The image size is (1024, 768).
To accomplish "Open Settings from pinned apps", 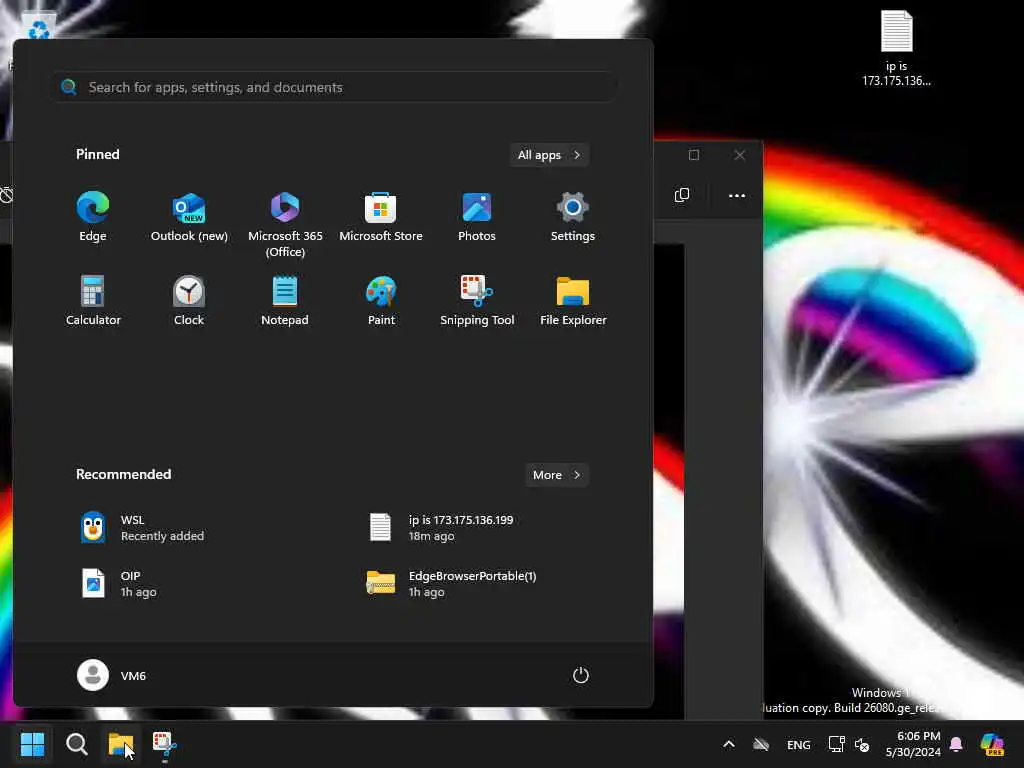I will pyautogui.click(x=573, y=217).
